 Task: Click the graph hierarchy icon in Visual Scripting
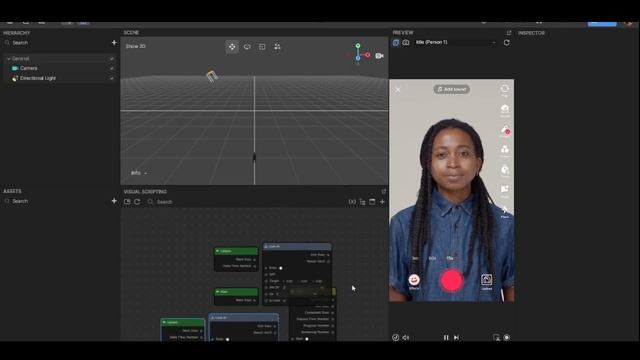click(362, 202)
